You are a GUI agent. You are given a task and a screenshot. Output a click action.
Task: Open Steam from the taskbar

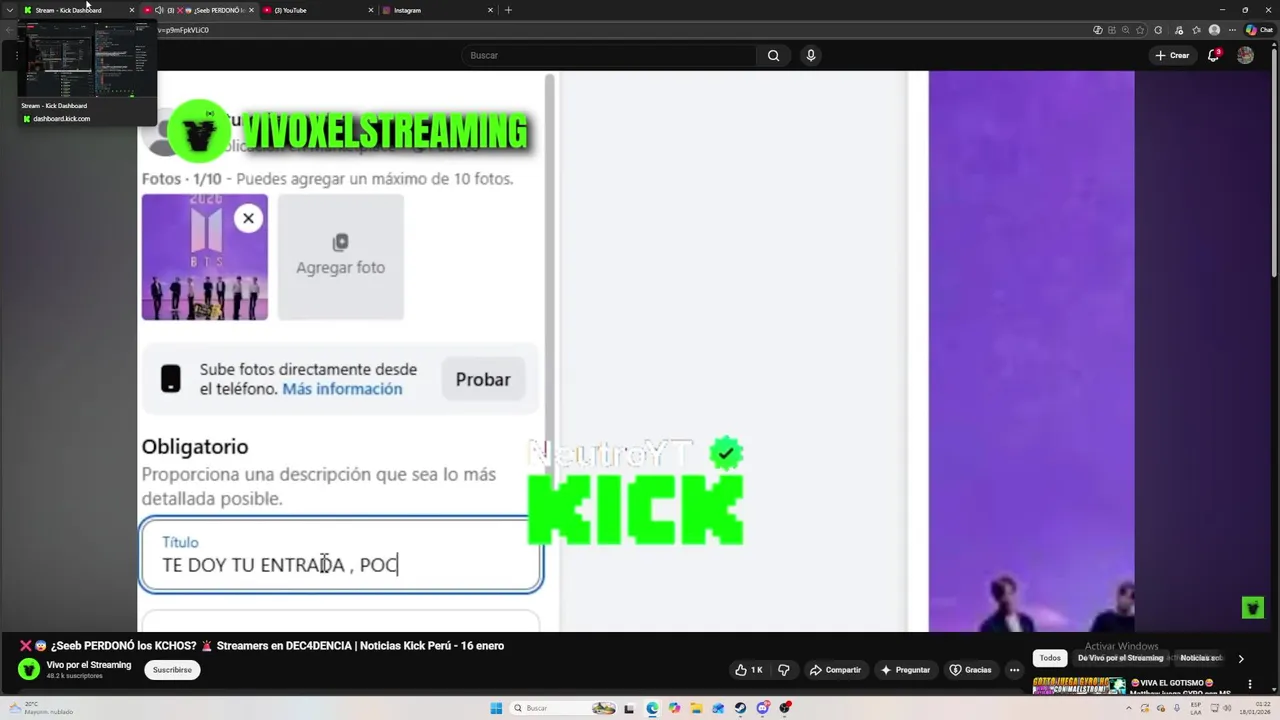point(740,708)
